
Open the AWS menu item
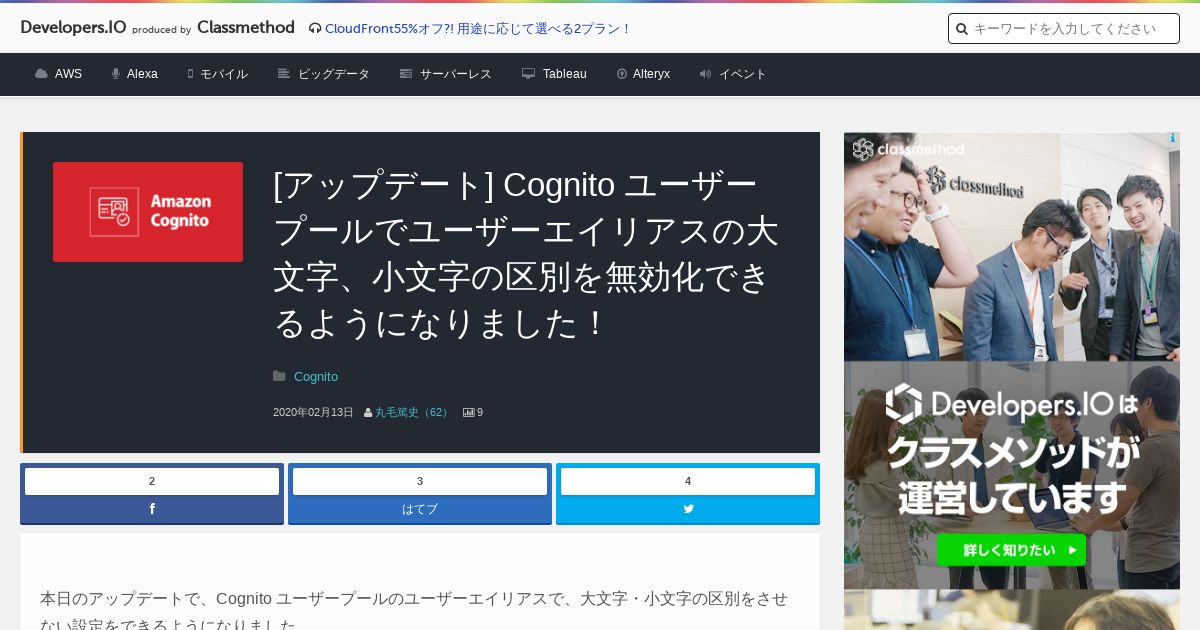[68, 74]
